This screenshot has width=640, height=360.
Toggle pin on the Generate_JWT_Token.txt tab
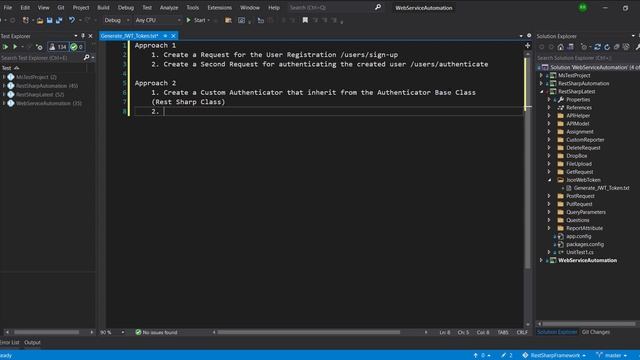[x=165, y=36]
